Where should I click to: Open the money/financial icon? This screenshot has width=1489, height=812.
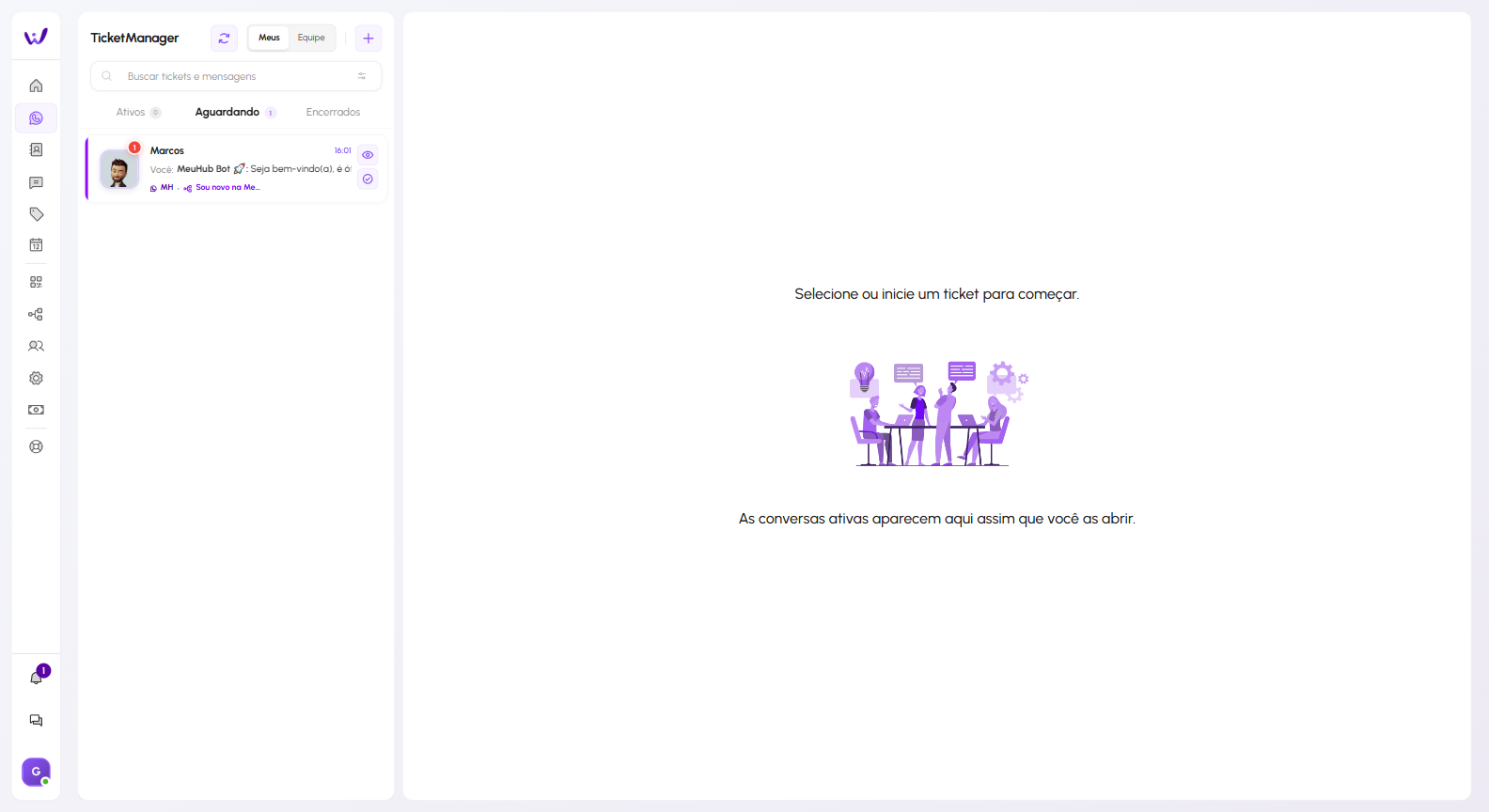pyautogui.click(x=36, y=410)
